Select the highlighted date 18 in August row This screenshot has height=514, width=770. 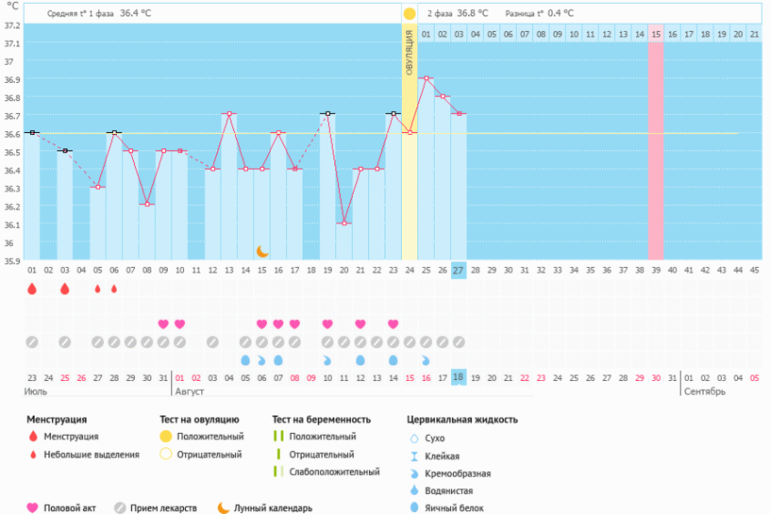(x=459, y=377)
